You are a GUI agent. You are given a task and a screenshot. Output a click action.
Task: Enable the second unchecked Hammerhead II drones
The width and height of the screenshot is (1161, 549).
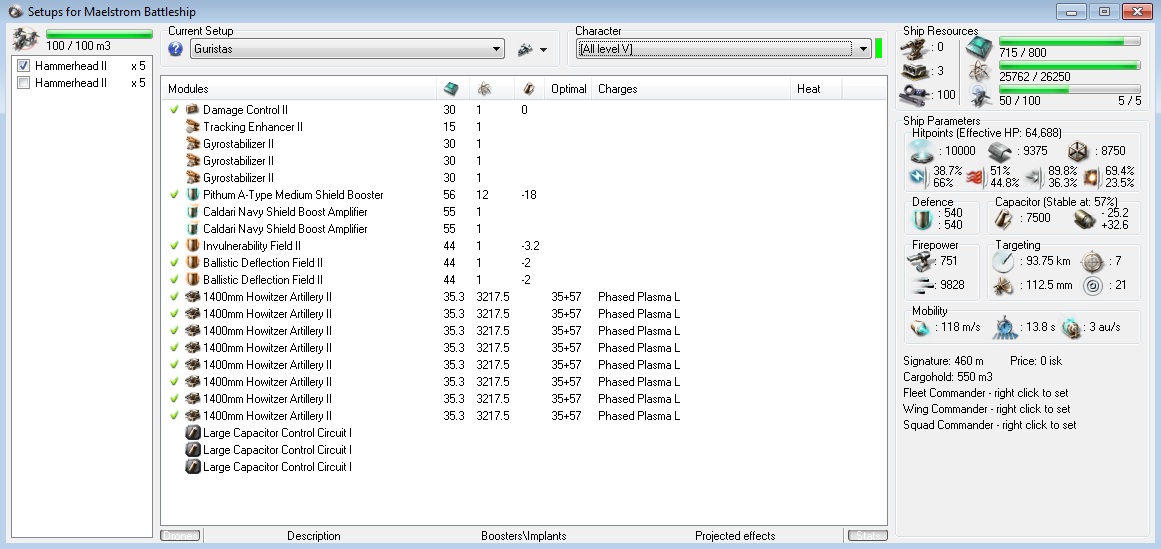click(23, 83)
